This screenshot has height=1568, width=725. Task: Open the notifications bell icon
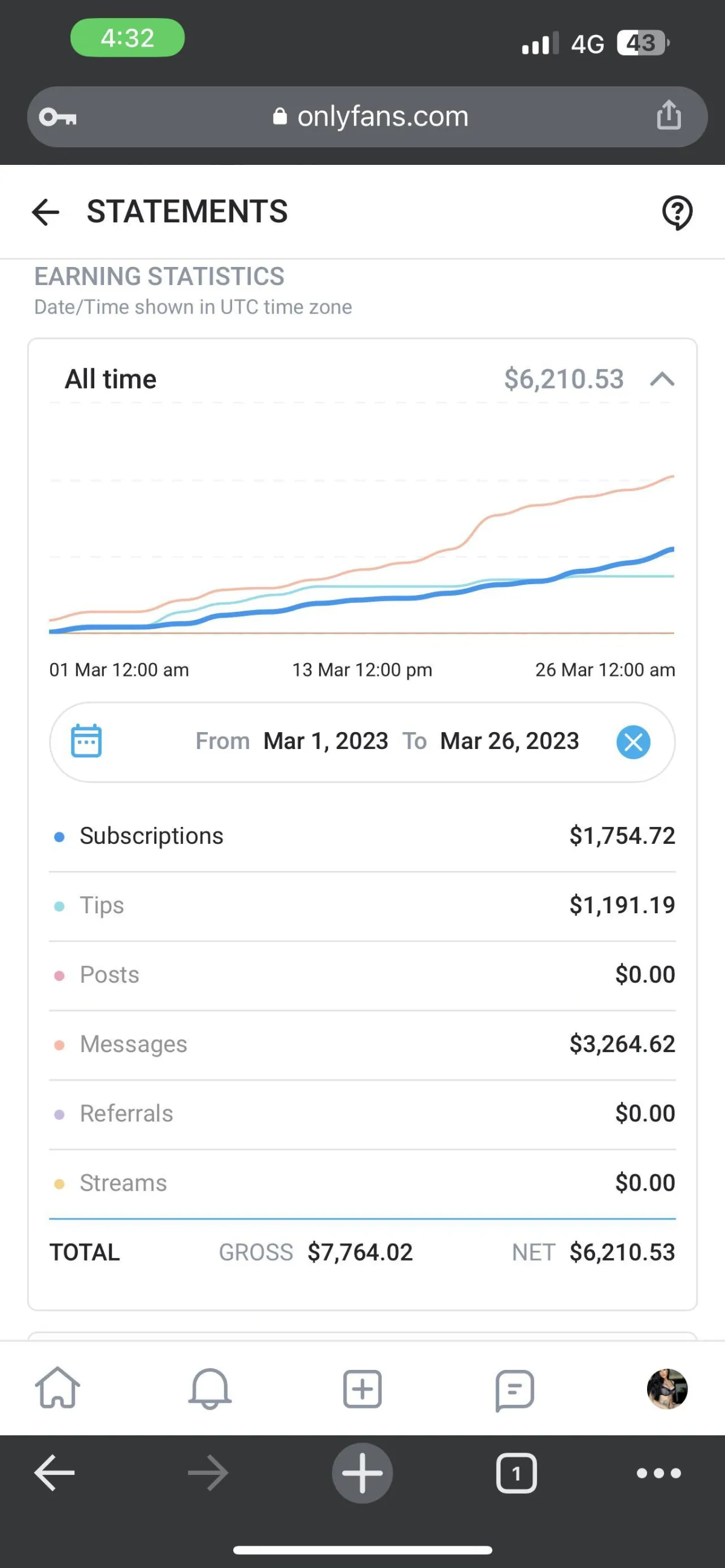(210, 1389)
